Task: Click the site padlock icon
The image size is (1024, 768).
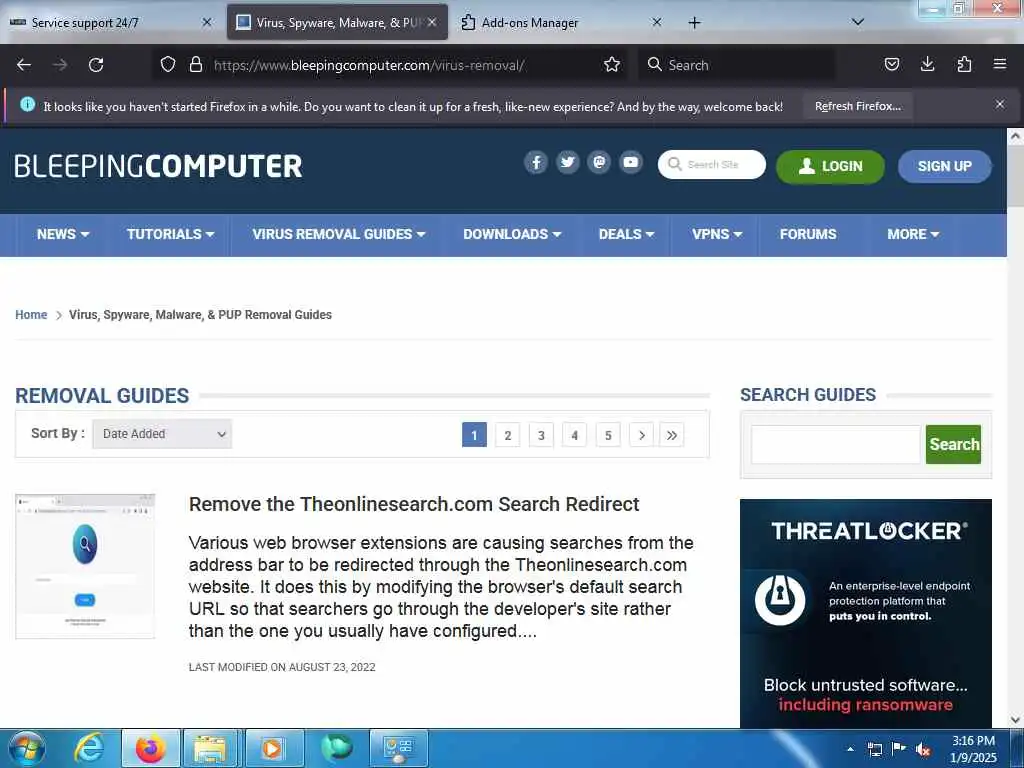Action: pos(195,65)
